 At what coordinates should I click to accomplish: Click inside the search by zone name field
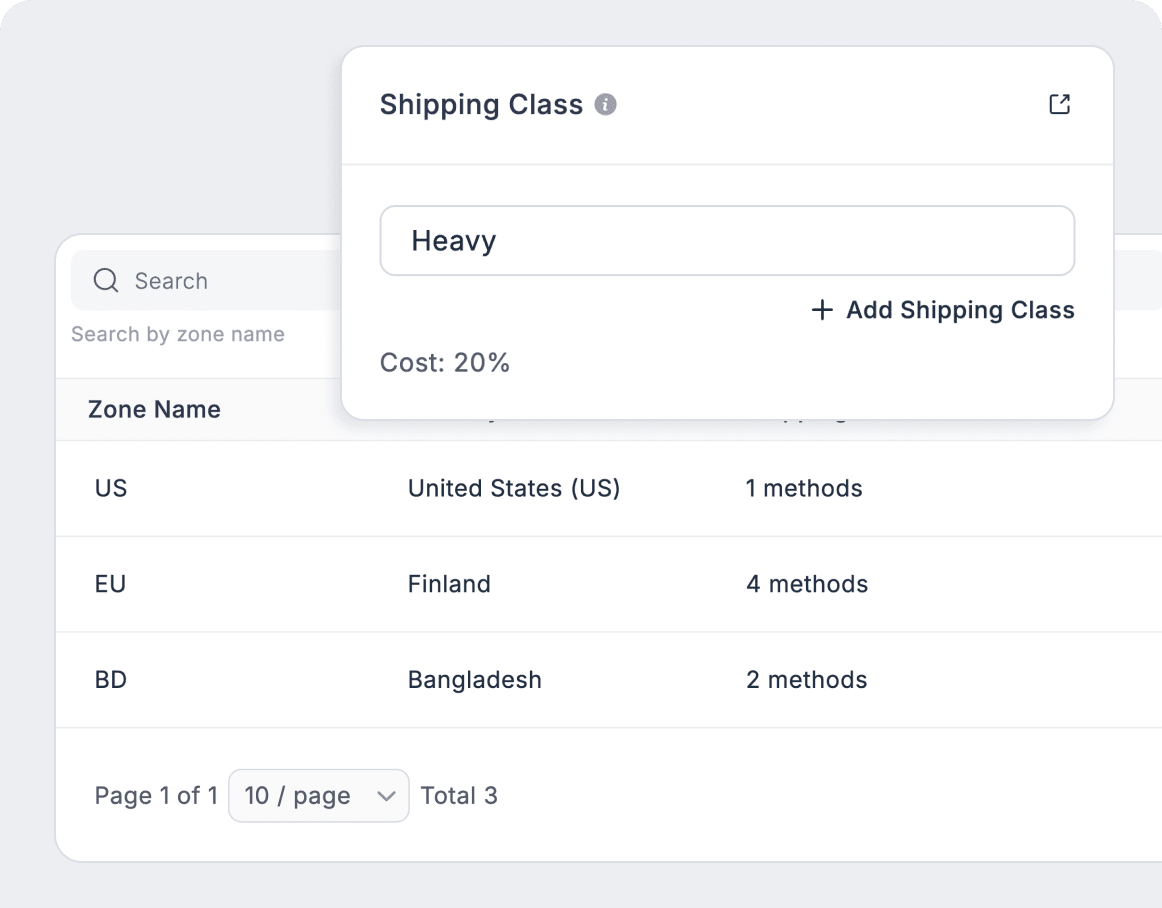click(178, 333)
